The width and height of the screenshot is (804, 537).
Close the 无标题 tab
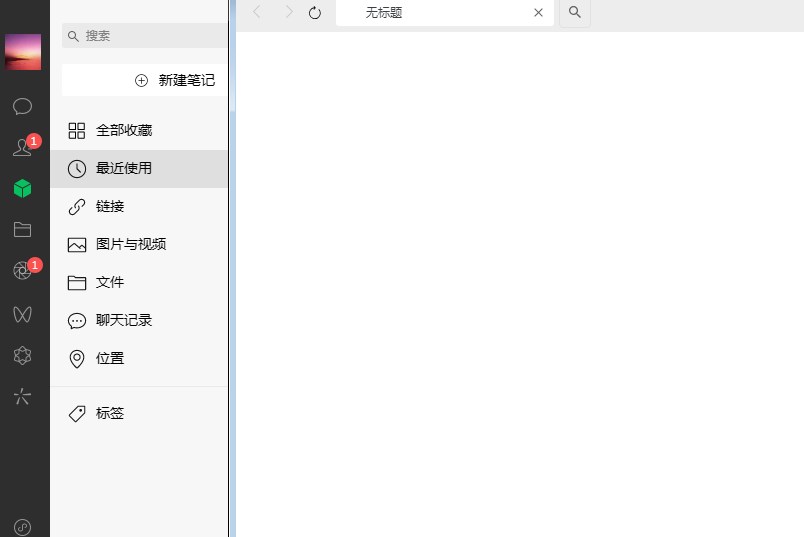pos(538,13)
